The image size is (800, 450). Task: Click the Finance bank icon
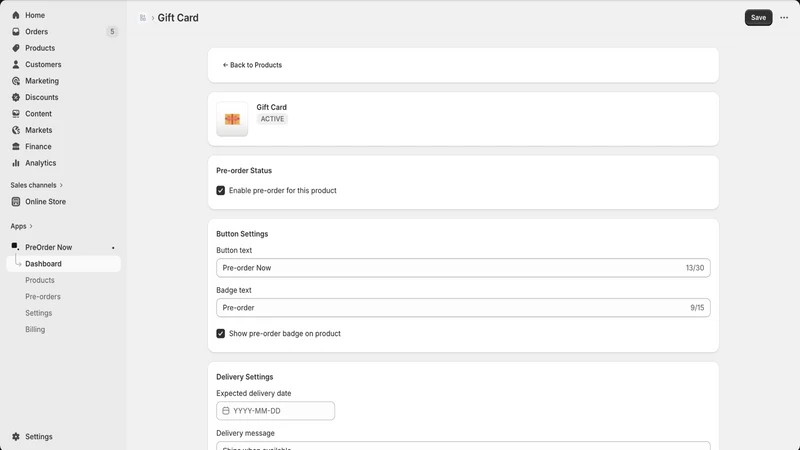pyautogui.click(x=16, y=146)
